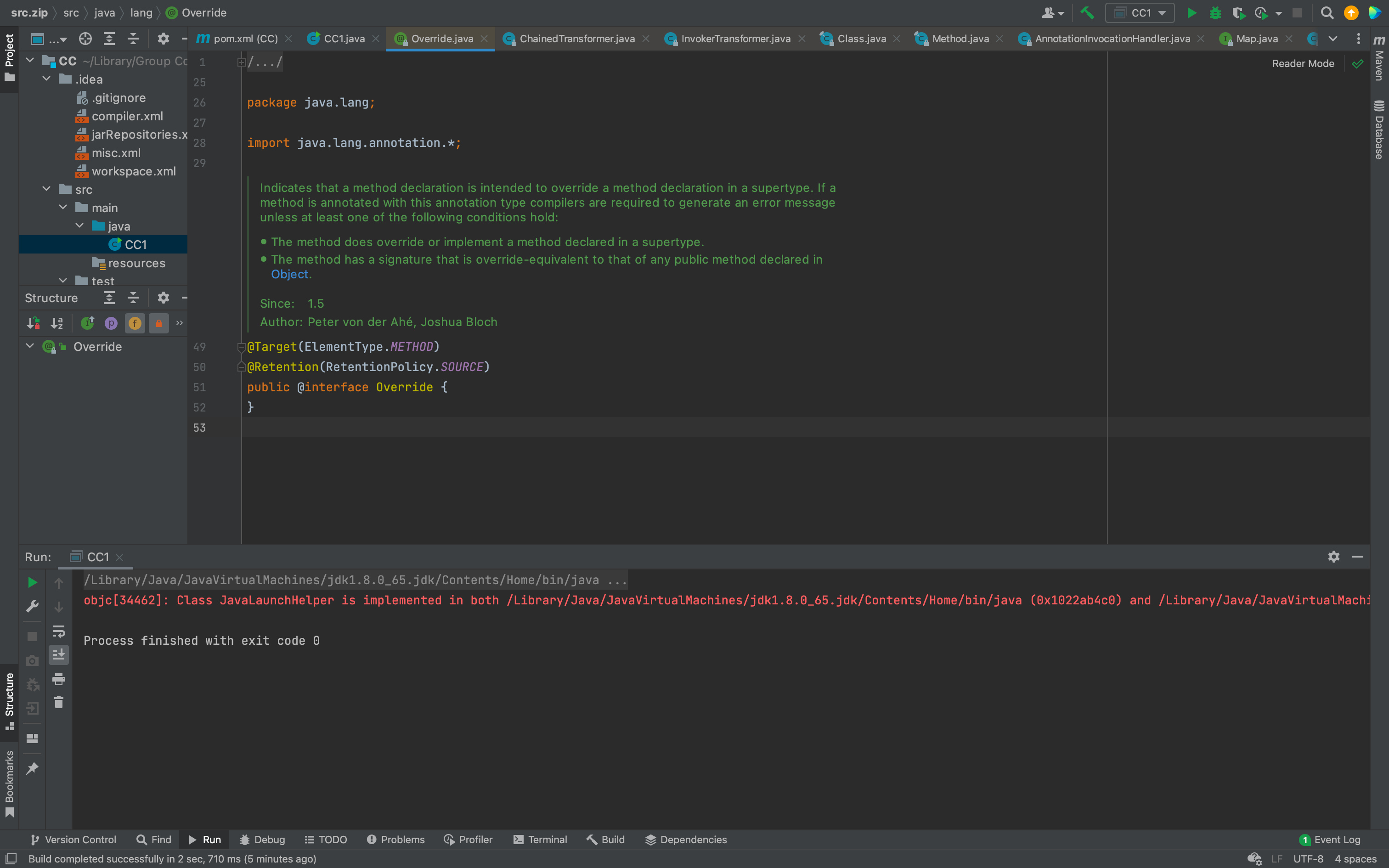Viewport: 1389px width, 868px height.
Task: Switch to Map.java tab
Action: point(1256,39)
